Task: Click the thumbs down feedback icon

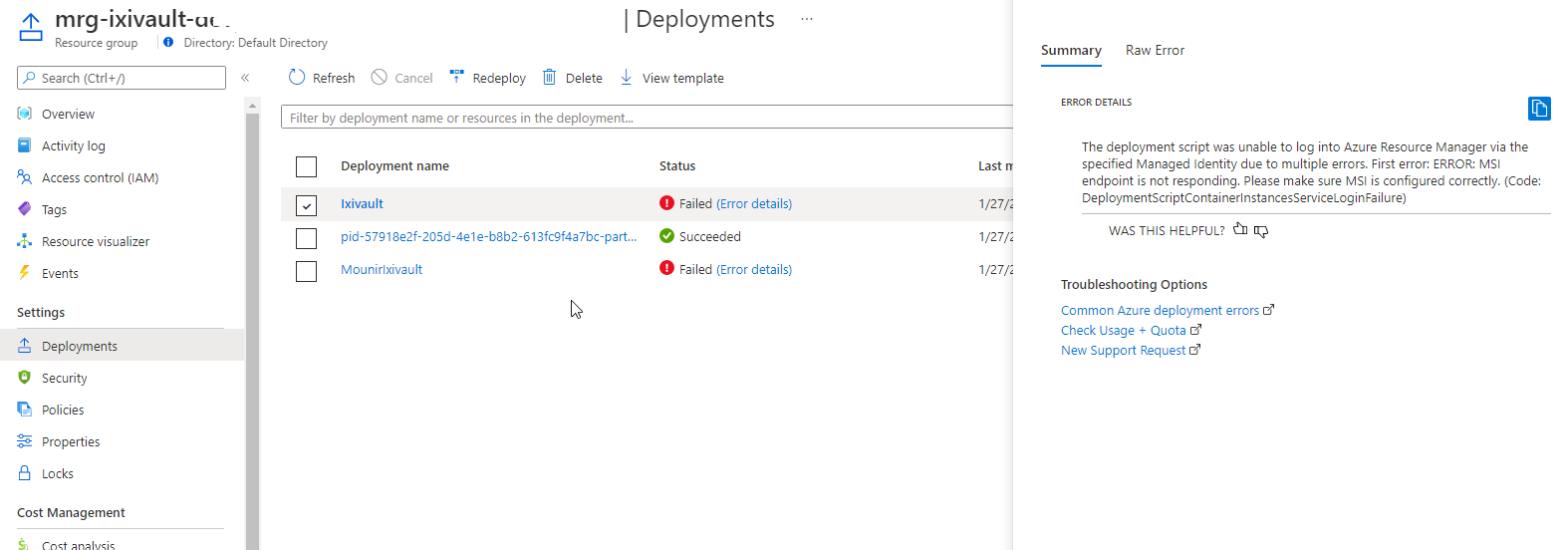Action: point(1261,231)
